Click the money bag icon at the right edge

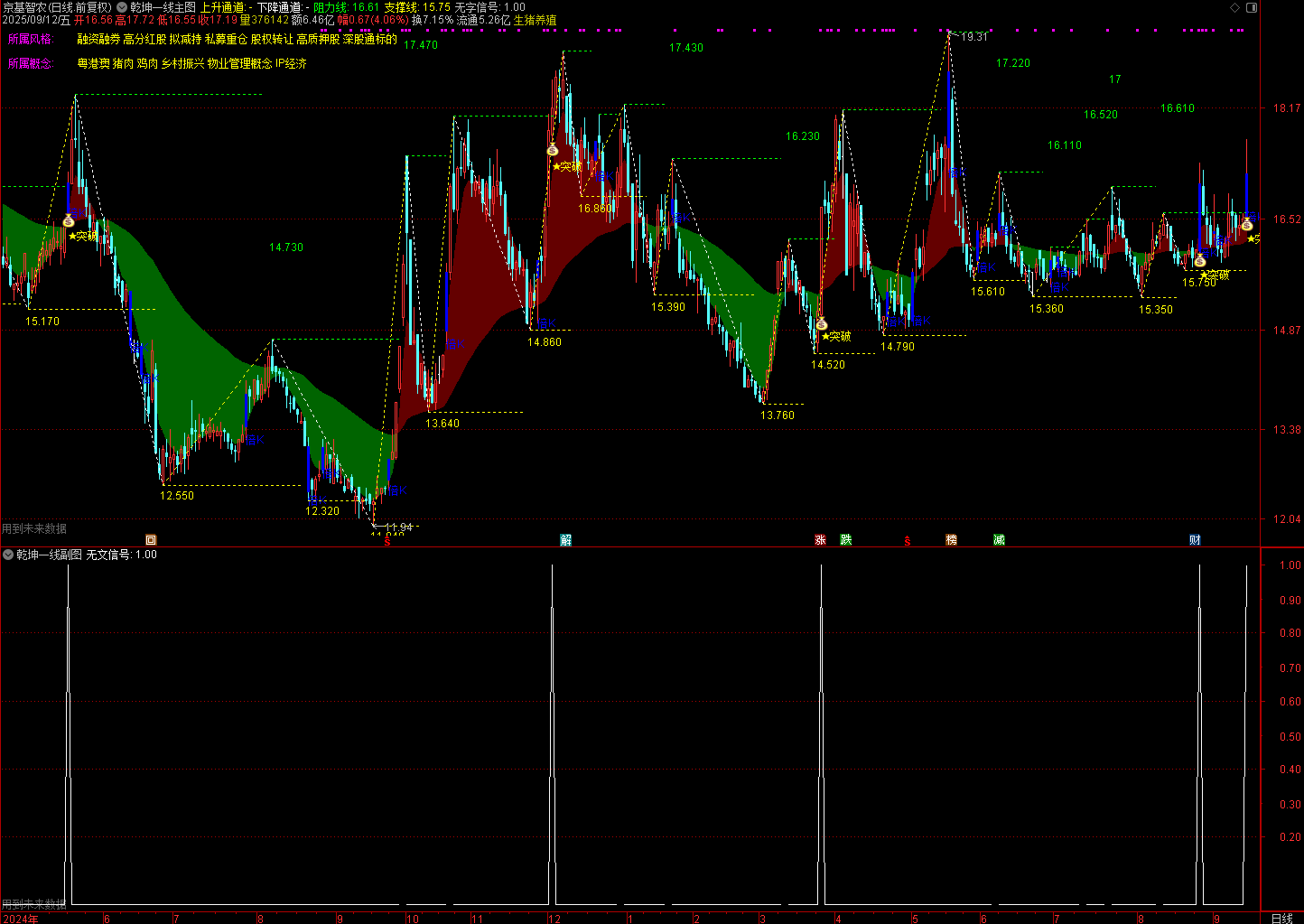pos(1246,223)
